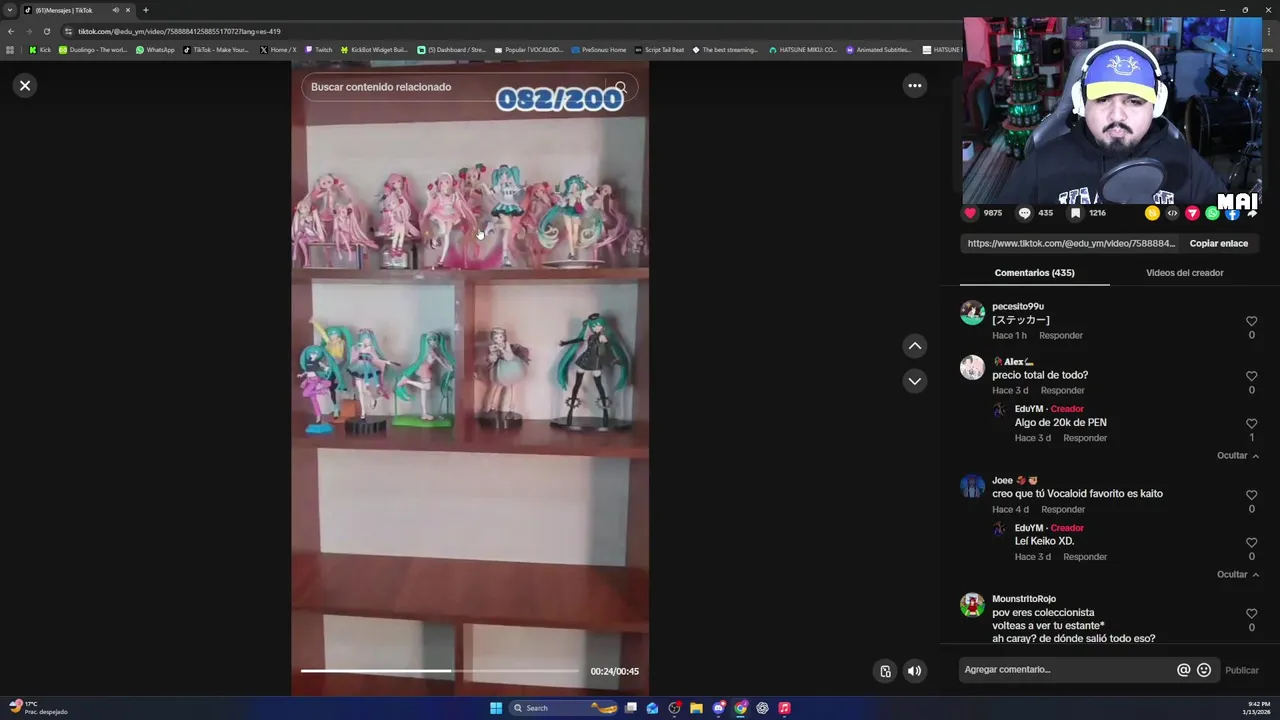
Task: Insert a mention with @ icon
Action: (x=1183, y=670)
